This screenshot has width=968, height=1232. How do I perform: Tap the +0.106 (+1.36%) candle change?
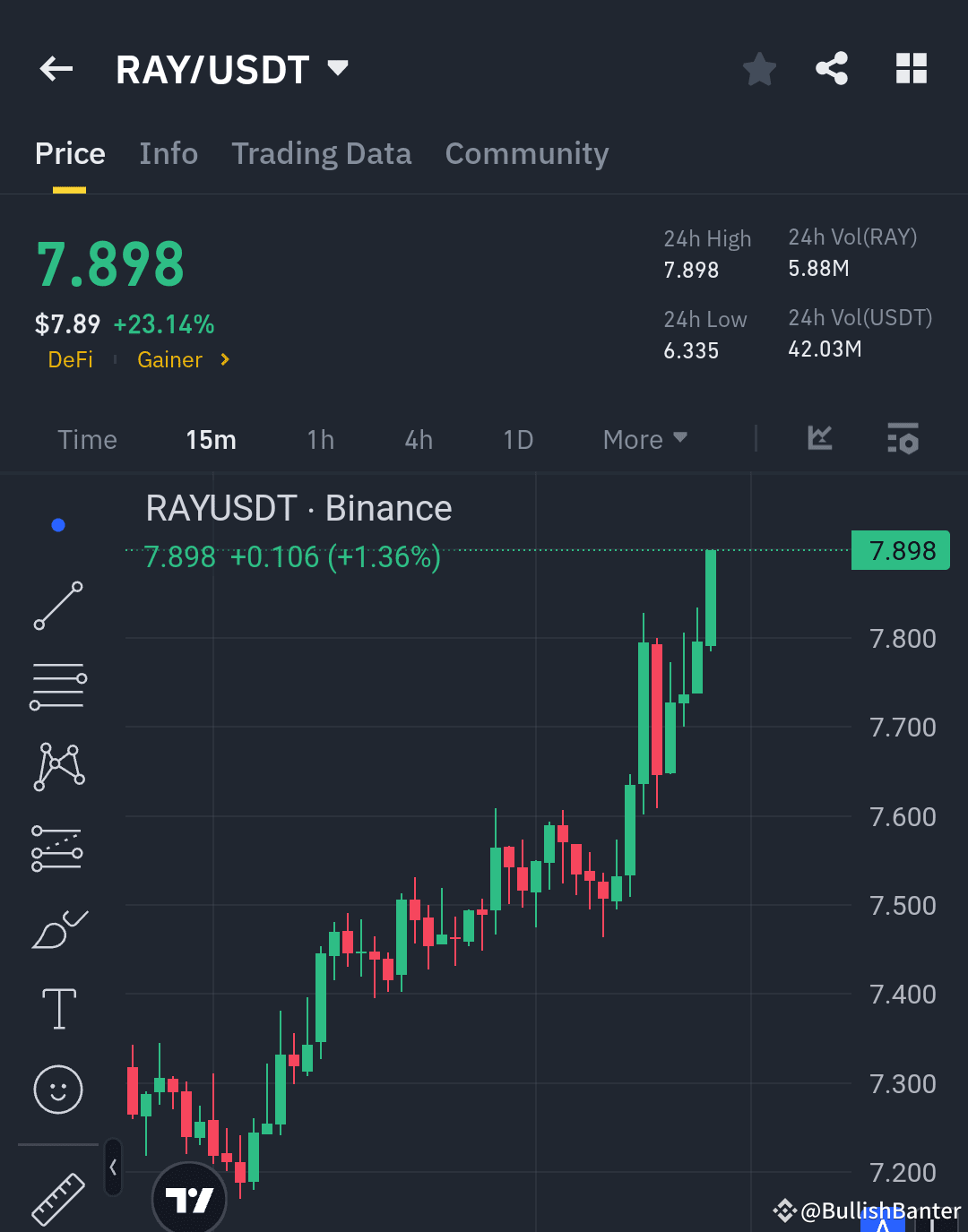[335, 557]
